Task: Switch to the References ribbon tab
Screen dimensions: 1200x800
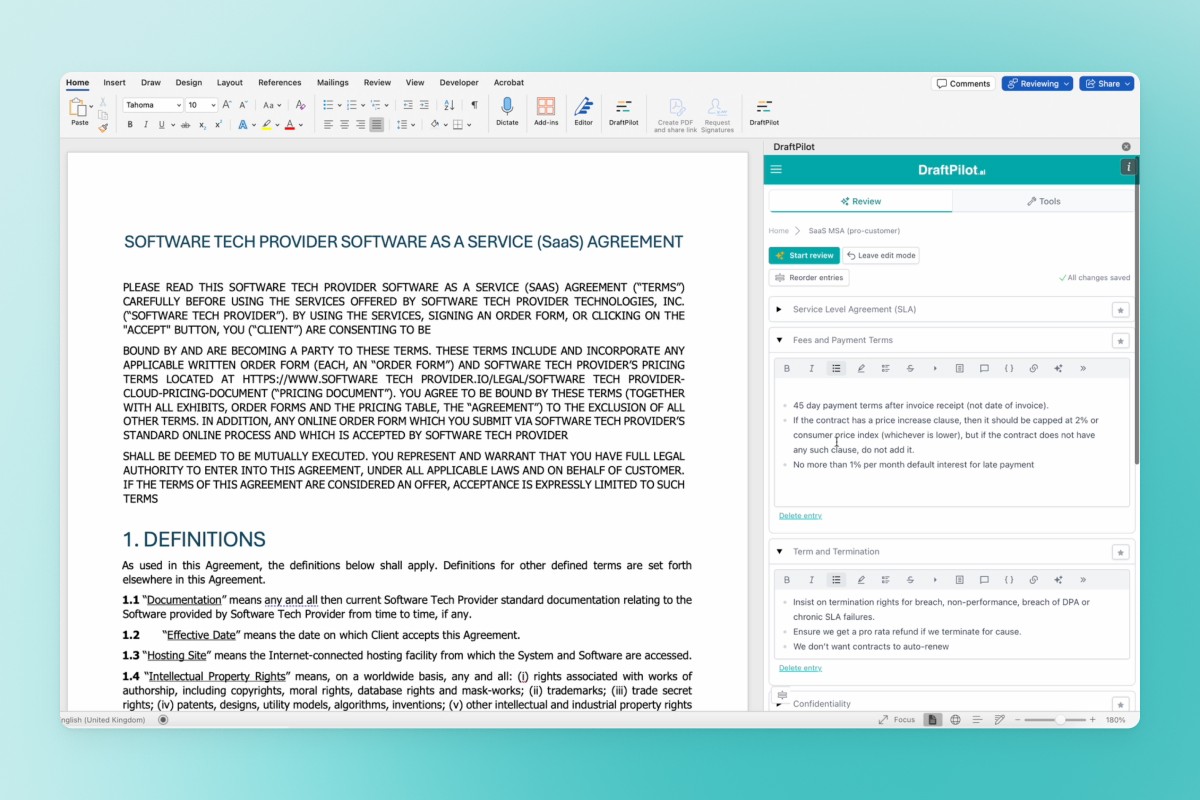Action: [x=280, y=83]
